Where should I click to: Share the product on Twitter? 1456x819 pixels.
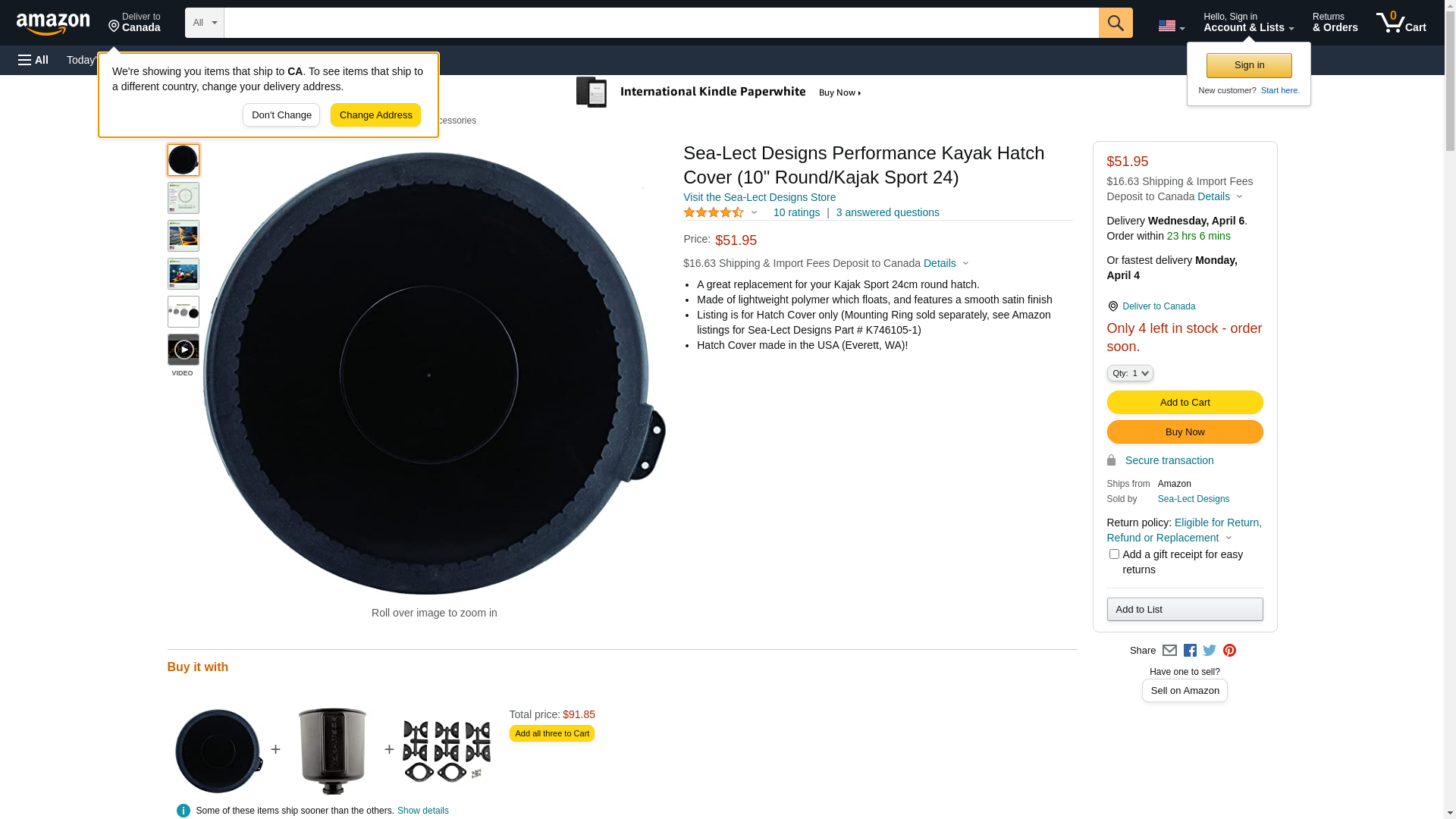(x=1210, y=651)
